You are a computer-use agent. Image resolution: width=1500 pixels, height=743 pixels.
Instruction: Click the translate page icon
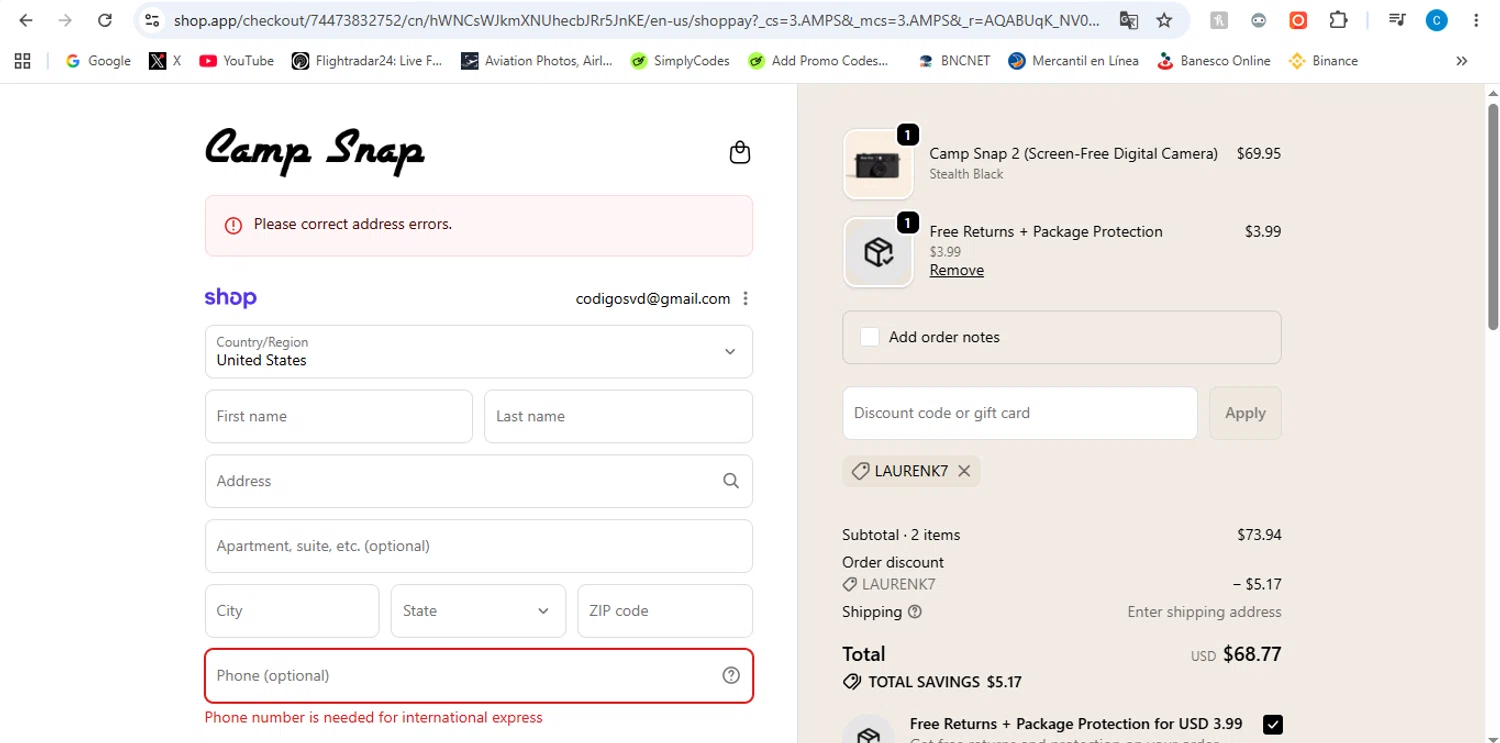pyautogui.click(x=1128, y=20)
